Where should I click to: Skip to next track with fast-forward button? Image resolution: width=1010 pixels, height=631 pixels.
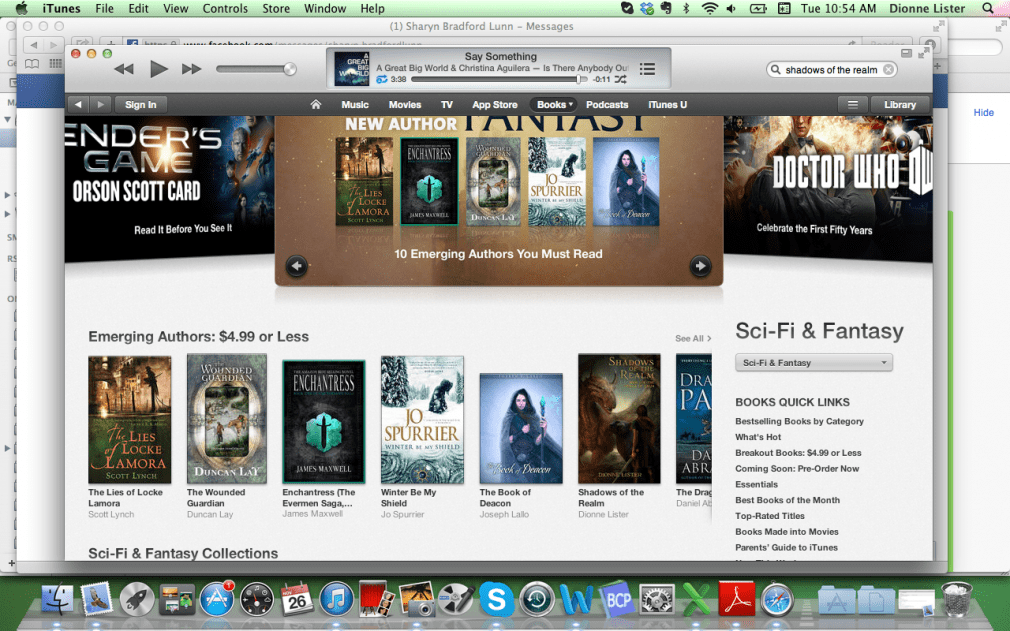coord(191,69)
